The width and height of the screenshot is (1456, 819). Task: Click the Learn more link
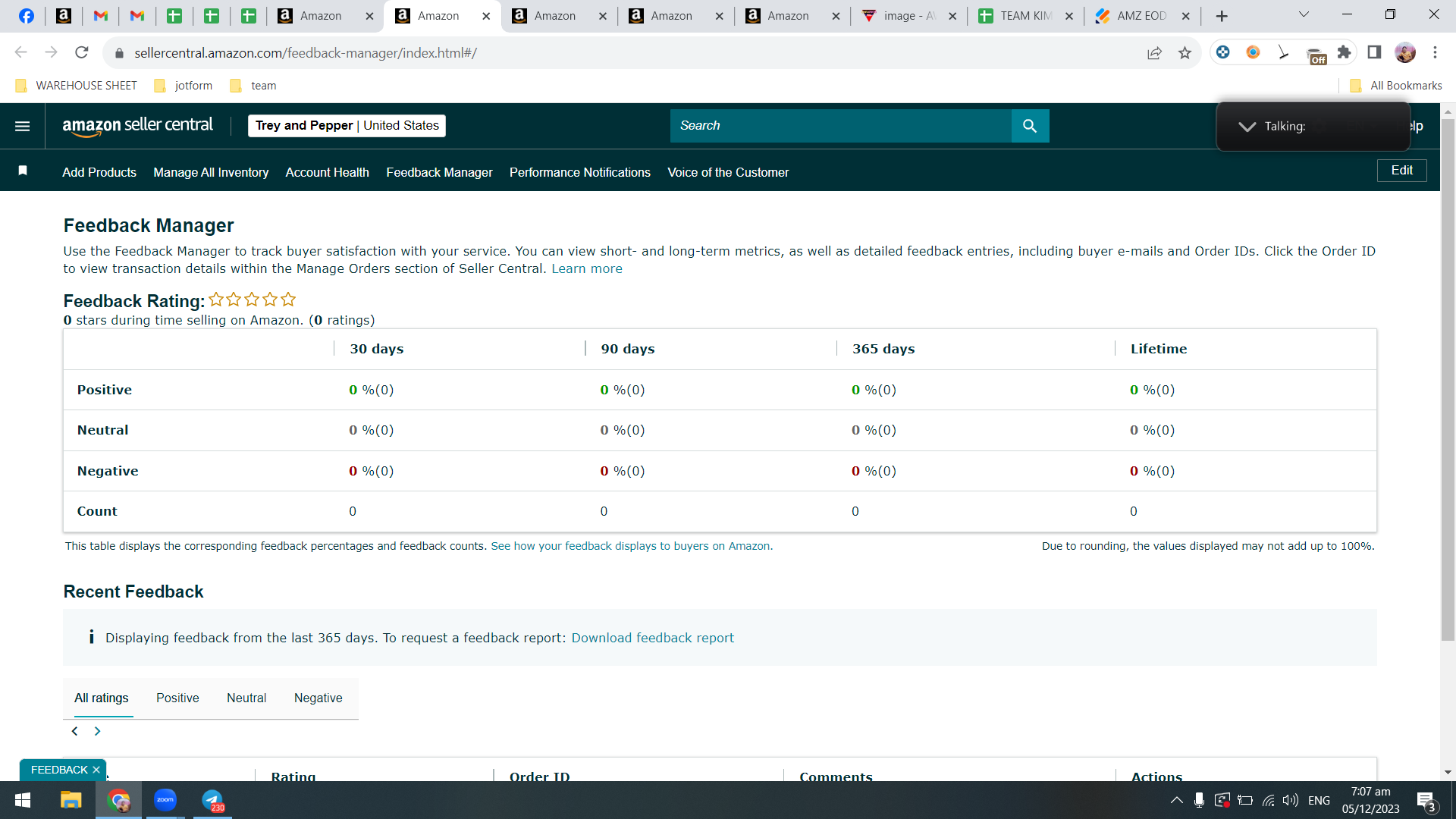[x=587, y=268]
